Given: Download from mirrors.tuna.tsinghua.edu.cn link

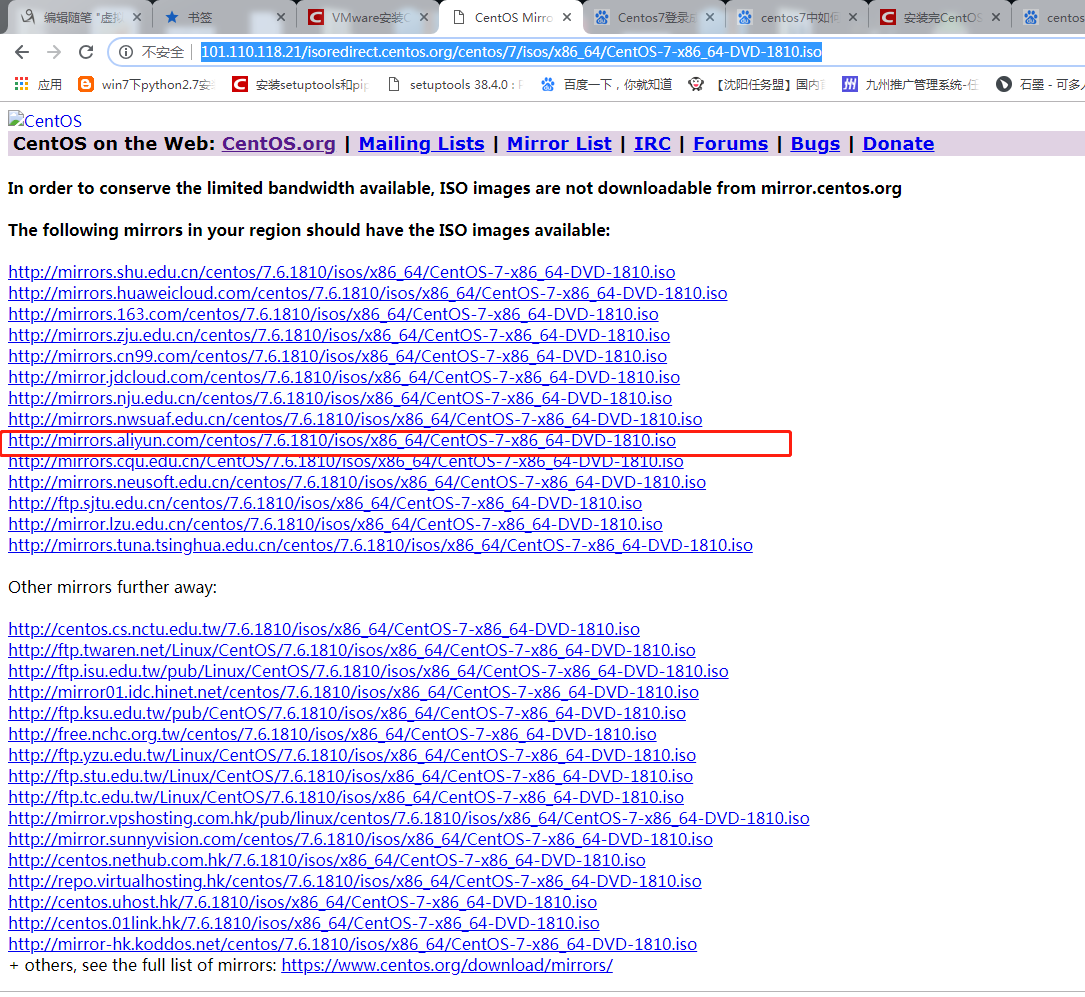Looking at the screenshot, I should (x=381, y=545).
